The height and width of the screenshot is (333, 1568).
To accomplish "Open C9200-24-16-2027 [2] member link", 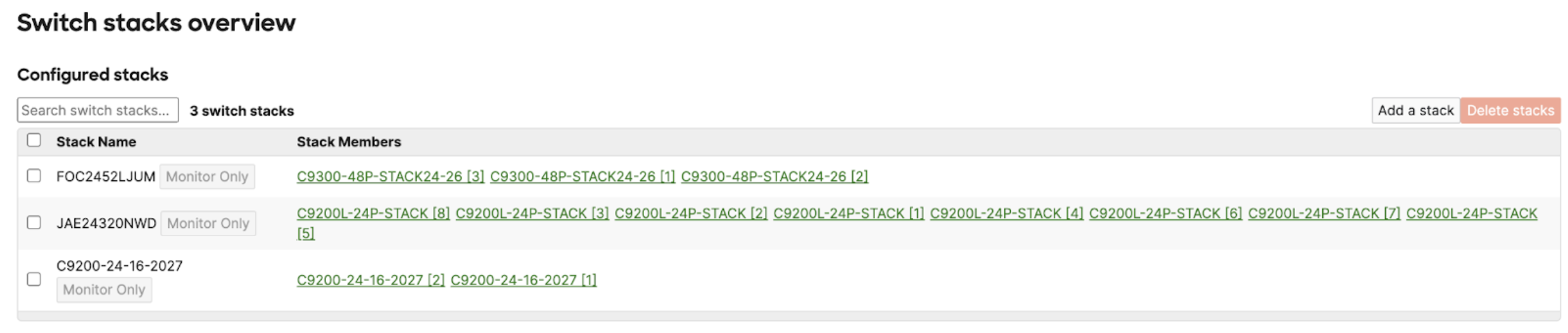I will [370, 280].
